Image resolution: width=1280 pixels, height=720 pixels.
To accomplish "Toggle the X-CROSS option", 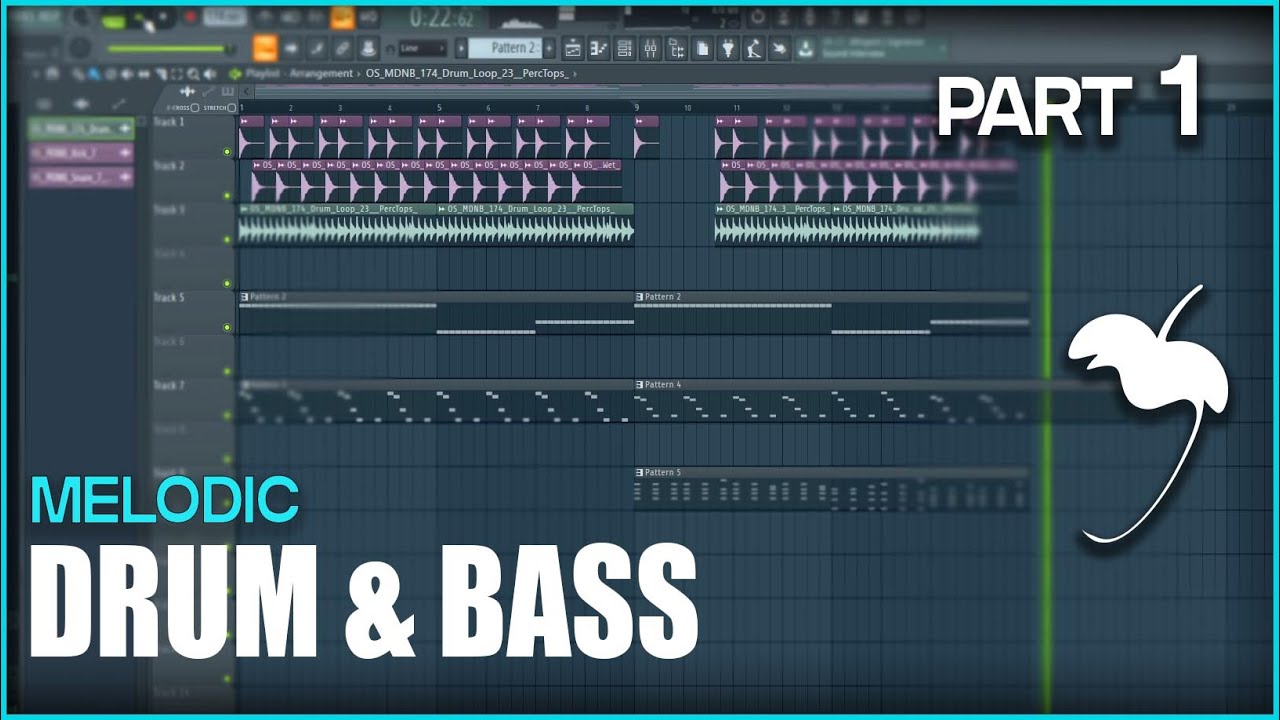I will coord(195,107).
